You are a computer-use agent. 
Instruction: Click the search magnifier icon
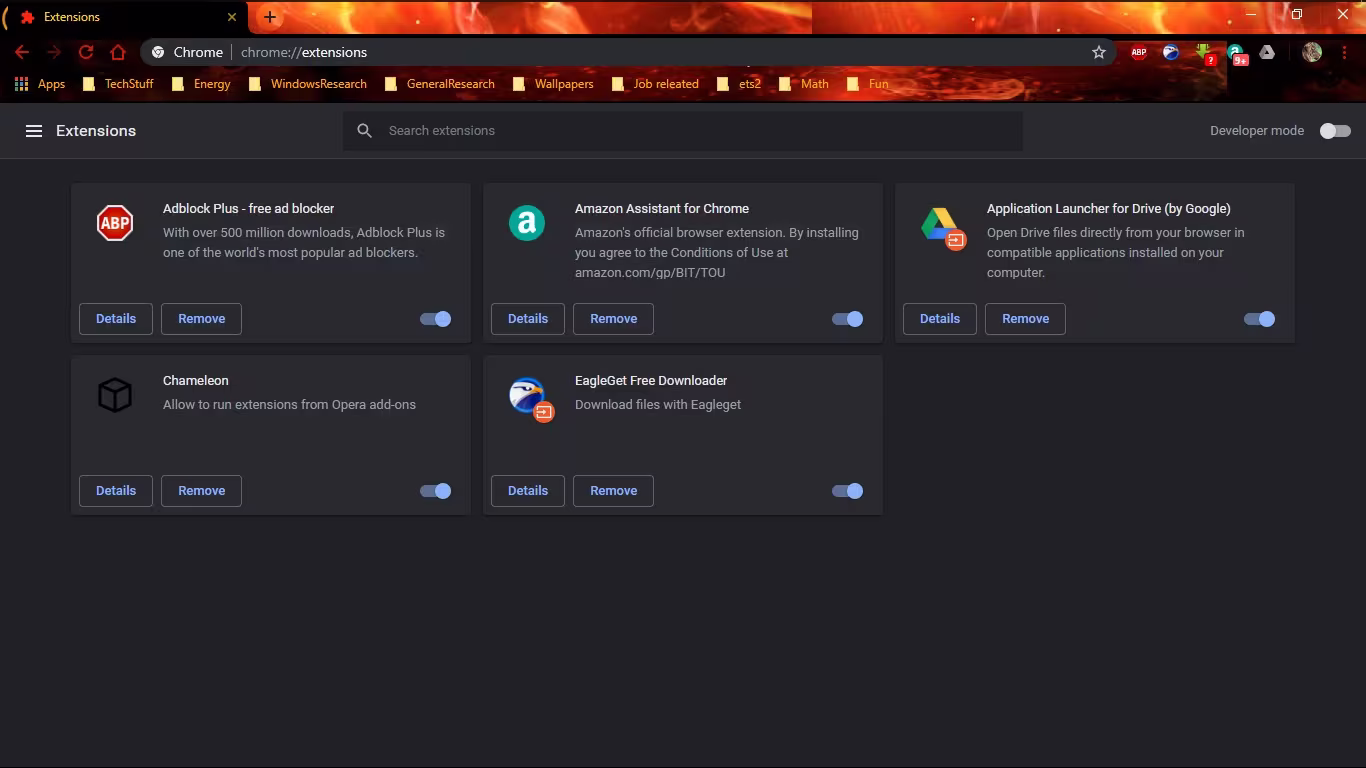pos(365,131)
